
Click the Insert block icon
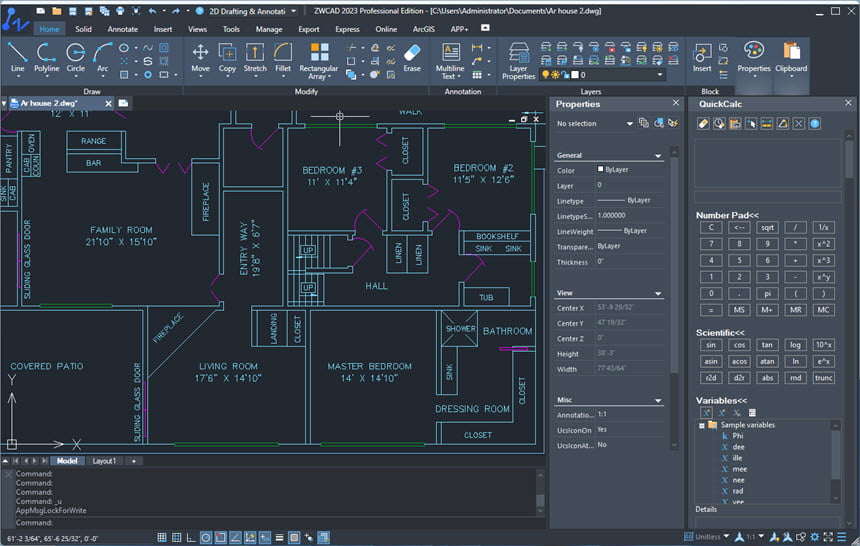click(x=701, y=58)
